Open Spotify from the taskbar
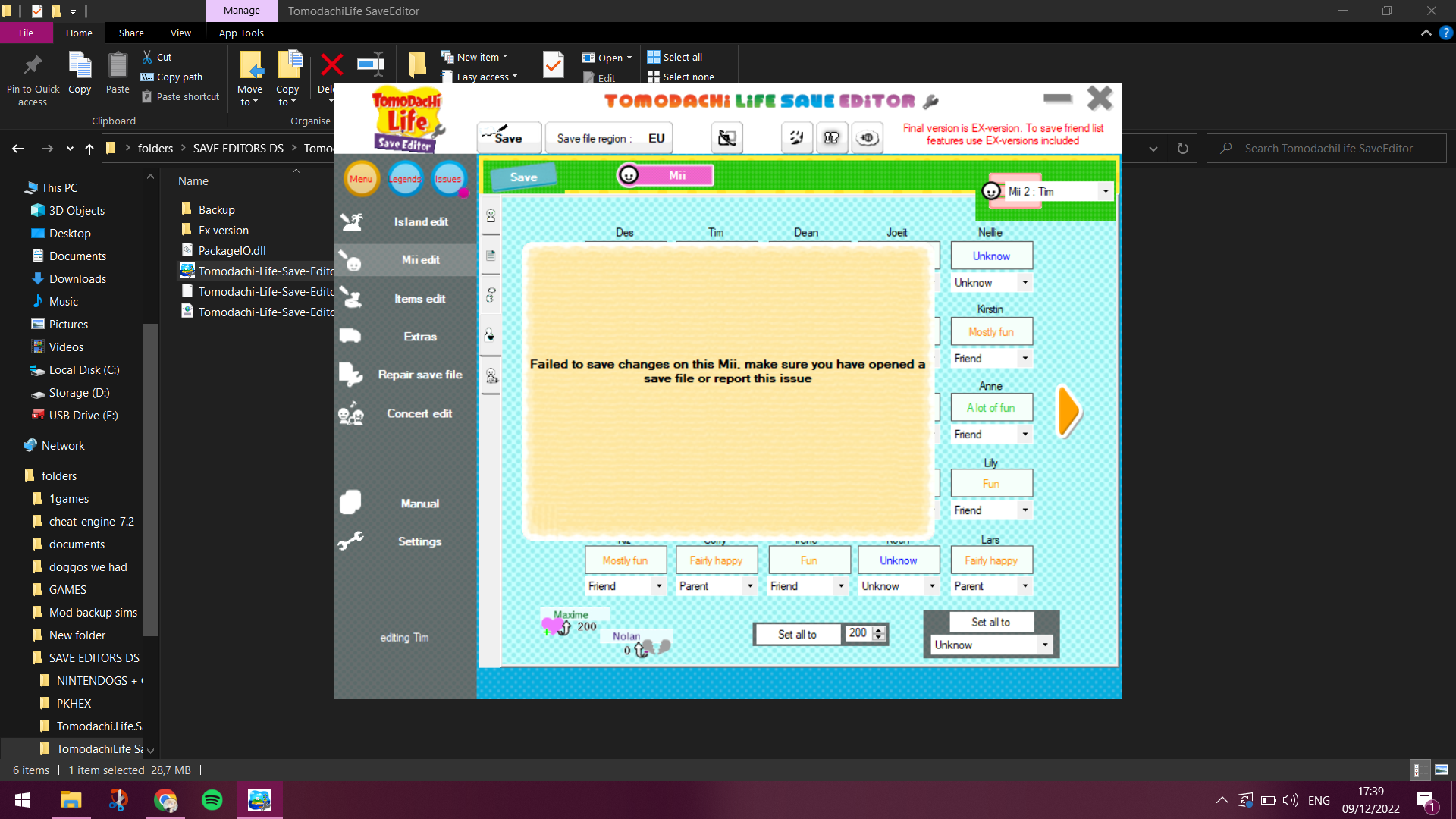This screenshot has width=1456, height=819. [212, 800]
